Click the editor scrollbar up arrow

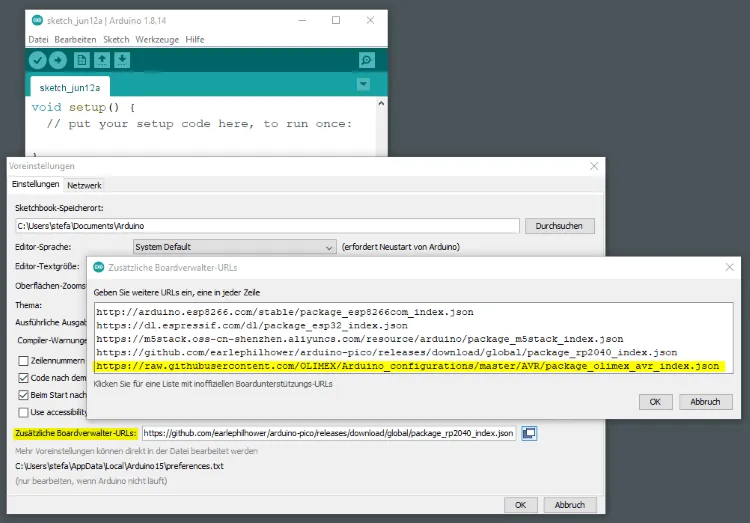381,103
